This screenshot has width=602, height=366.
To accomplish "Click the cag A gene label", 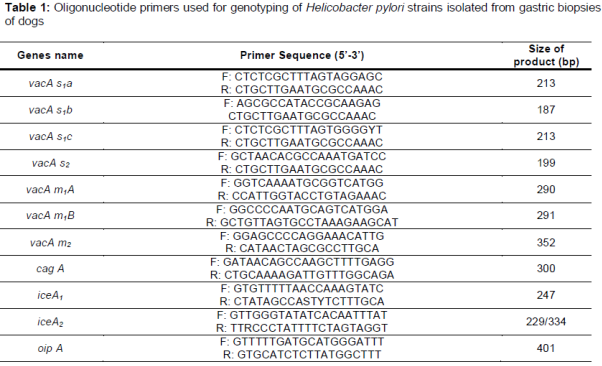I will point(50,268).
